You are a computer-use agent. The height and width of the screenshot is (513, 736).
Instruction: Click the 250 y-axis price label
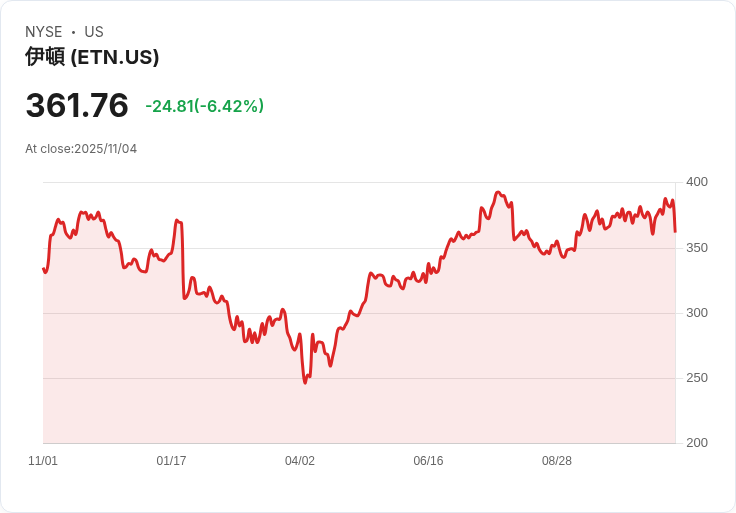(x=697, y=378)
